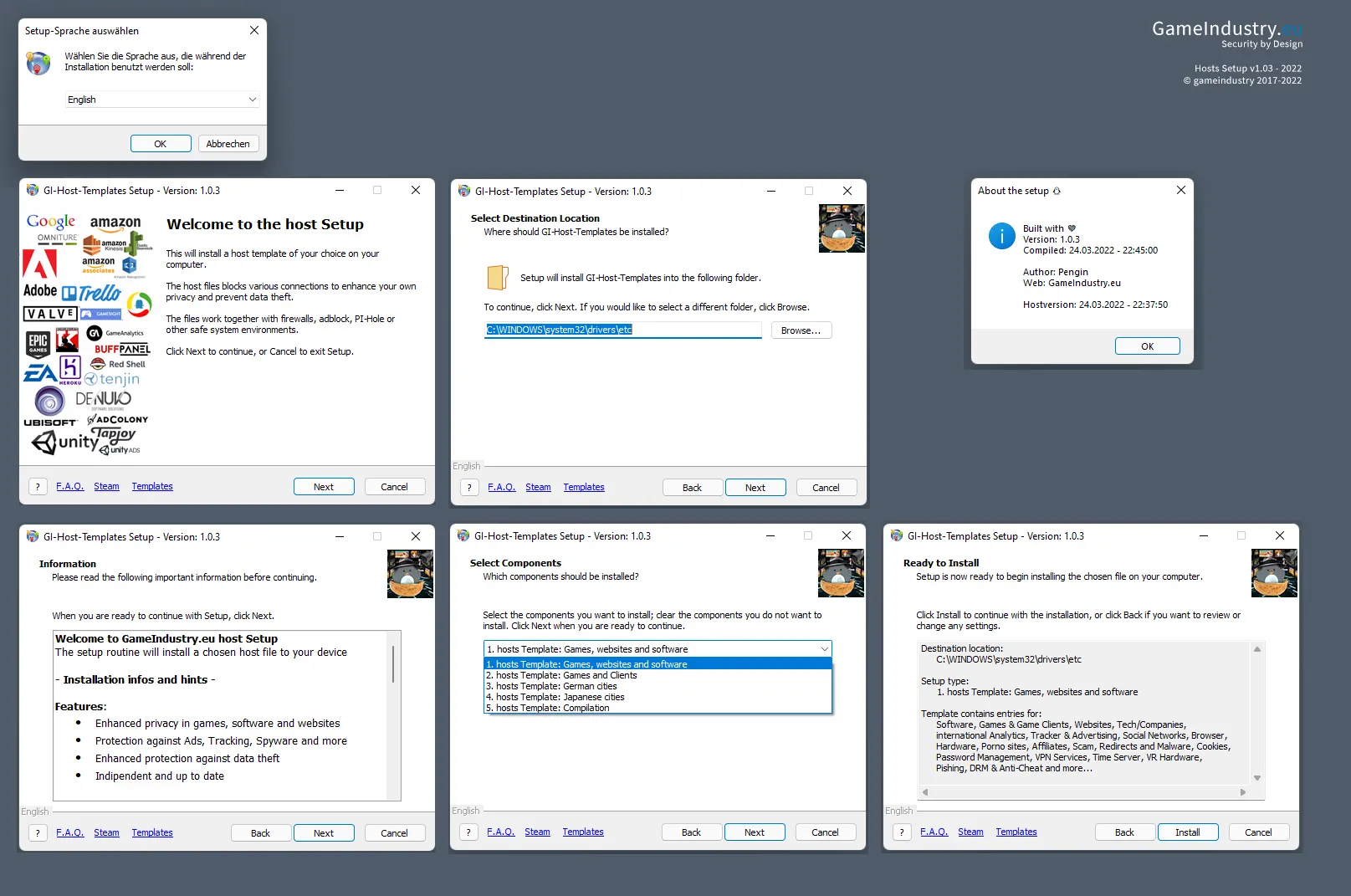Click the penguin mascot image in Information window
The height and width of the screenshot is (896, 1351).
[x=410, y=574]
